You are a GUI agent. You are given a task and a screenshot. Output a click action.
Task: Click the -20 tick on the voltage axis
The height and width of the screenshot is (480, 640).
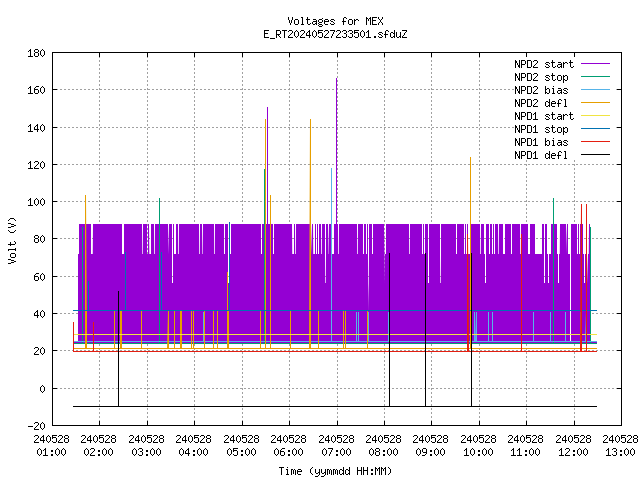coord(36,426)
